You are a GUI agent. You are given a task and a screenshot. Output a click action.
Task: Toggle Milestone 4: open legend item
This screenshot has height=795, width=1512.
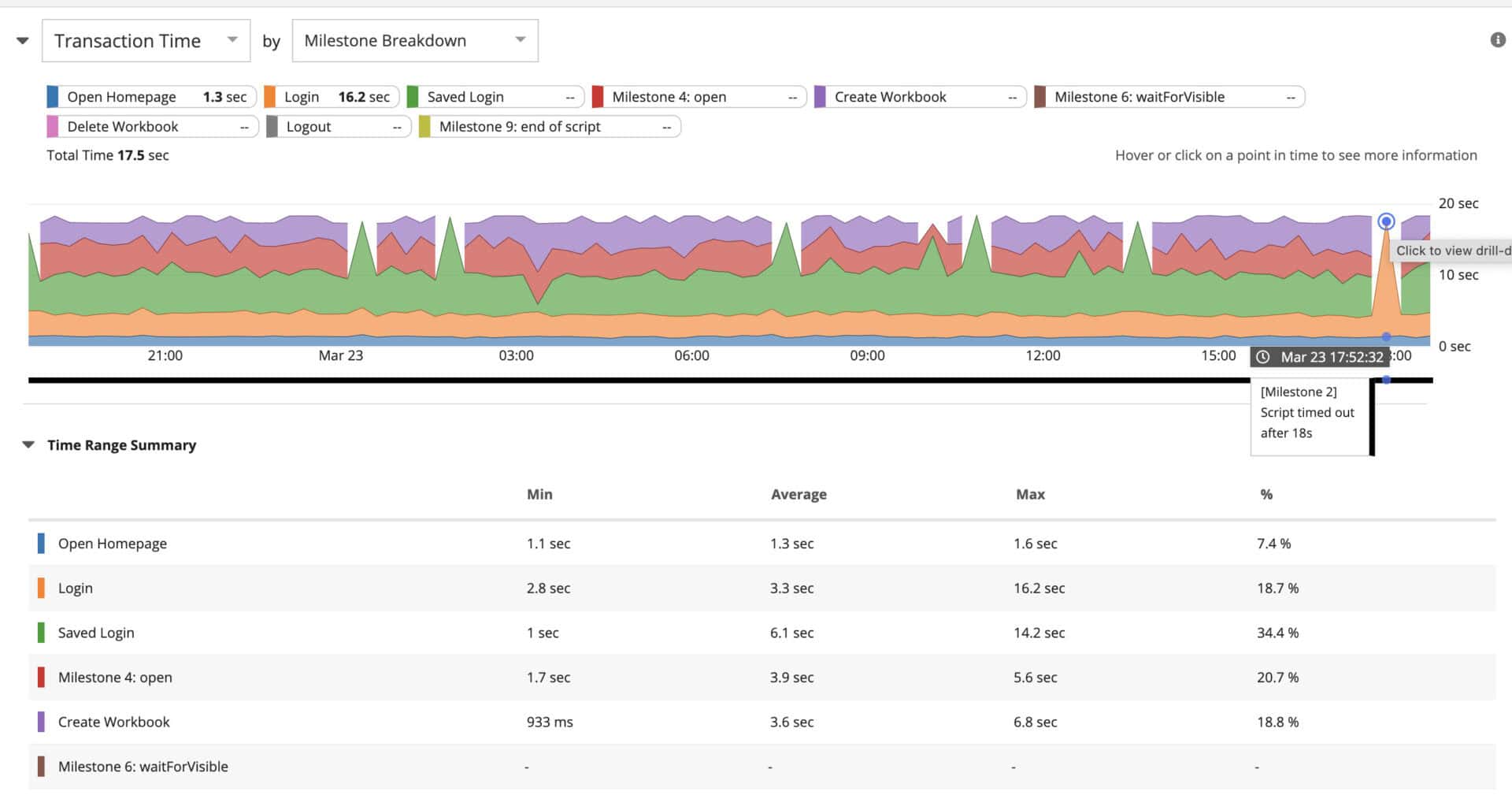[x=699, y=97]
